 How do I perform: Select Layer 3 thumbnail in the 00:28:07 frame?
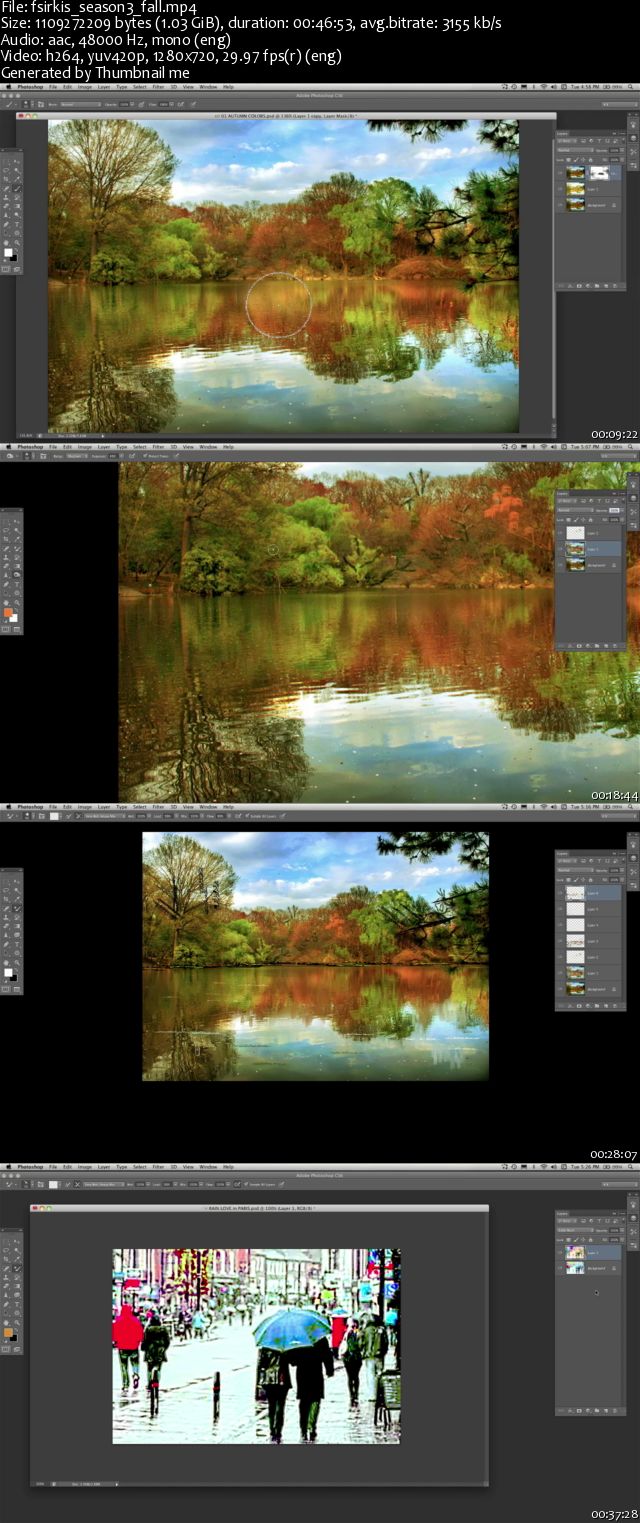coord(576,941)
